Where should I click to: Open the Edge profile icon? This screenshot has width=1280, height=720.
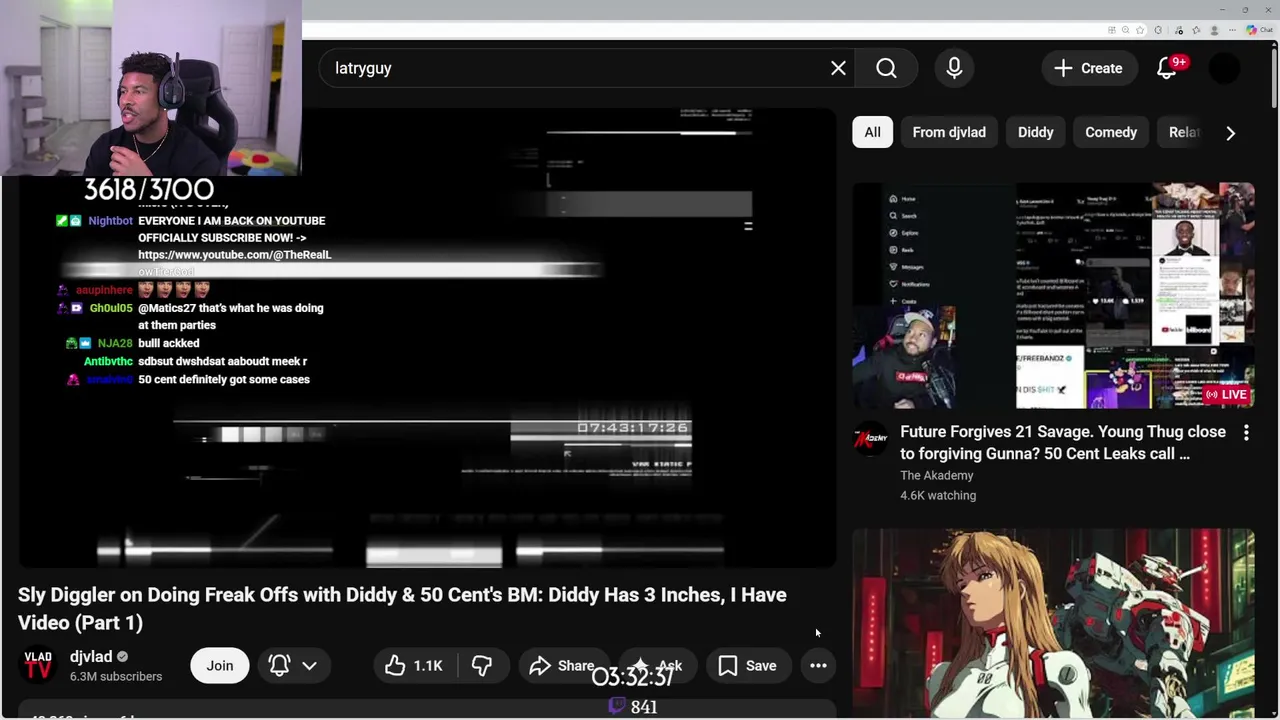click(1214, 30)
